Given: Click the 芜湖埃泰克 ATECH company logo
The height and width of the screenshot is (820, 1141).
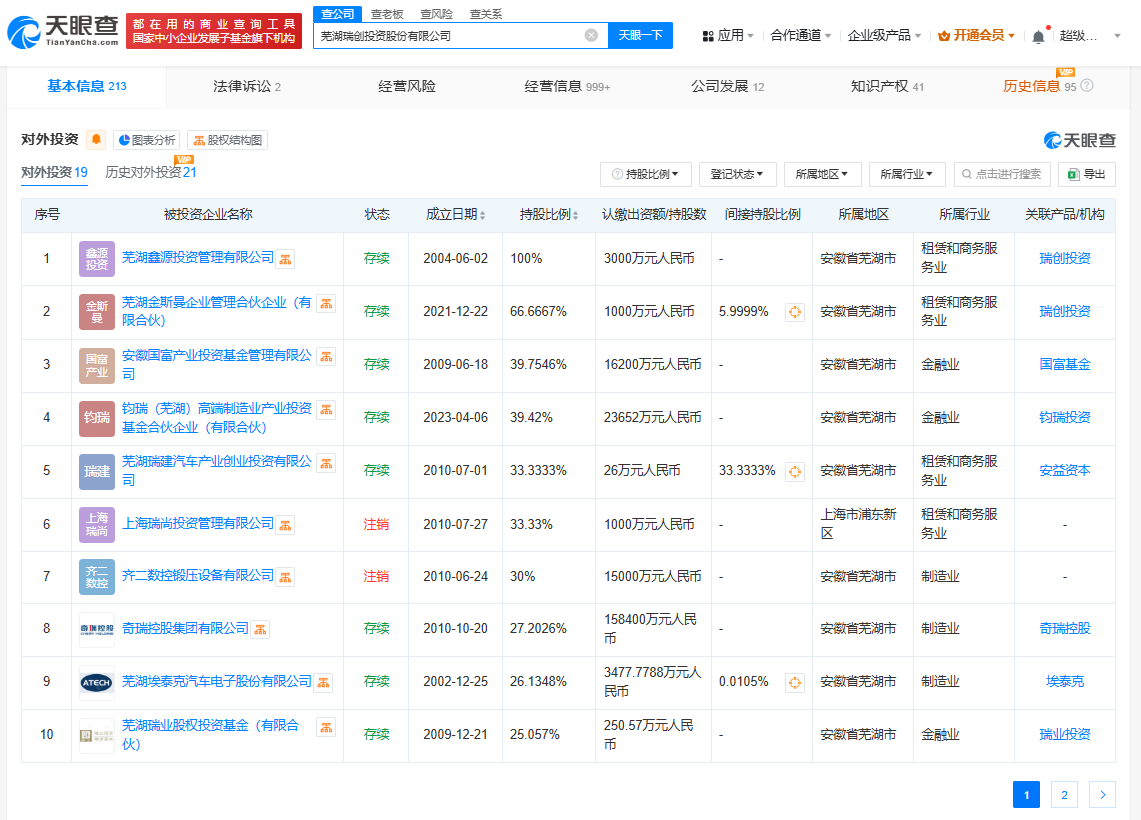Looking at the screenshot, I should [x=97, y=682].
